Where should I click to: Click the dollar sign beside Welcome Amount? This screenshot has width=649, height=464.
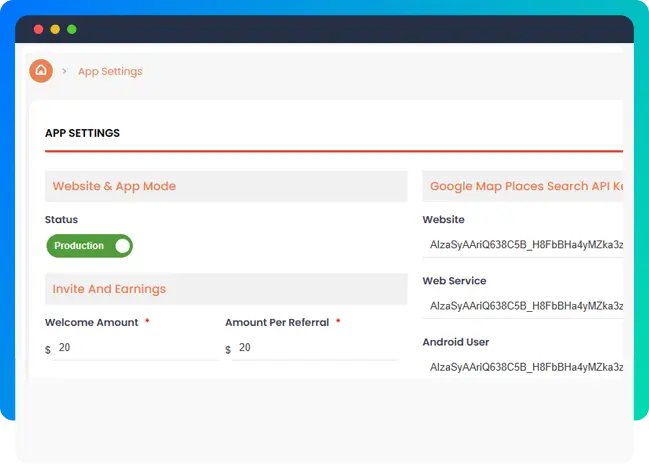coord(48,349)
